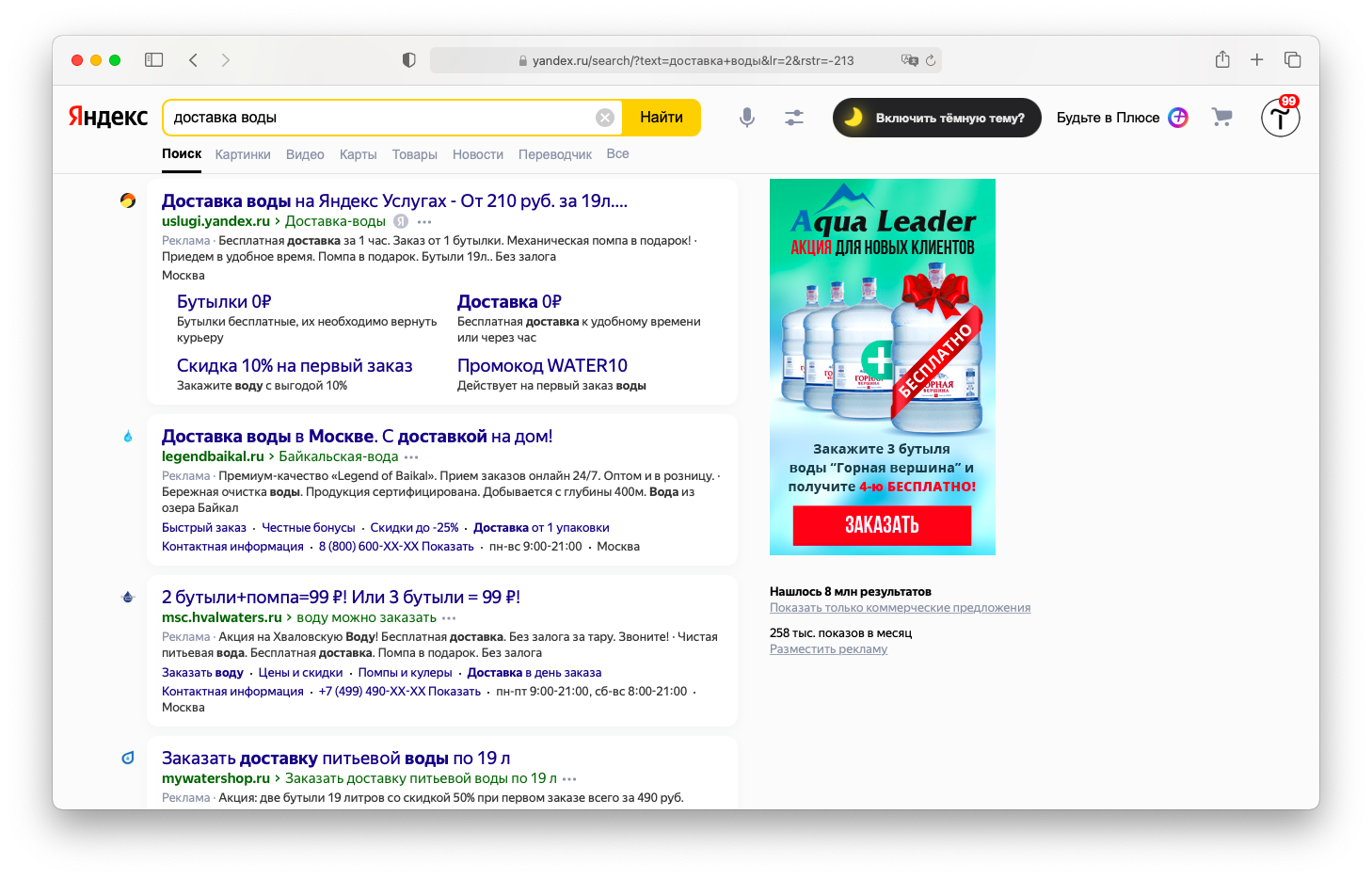Open the Safari share icon
The height and width of the screenshot is (879, 1372).
pos(1222,59)
